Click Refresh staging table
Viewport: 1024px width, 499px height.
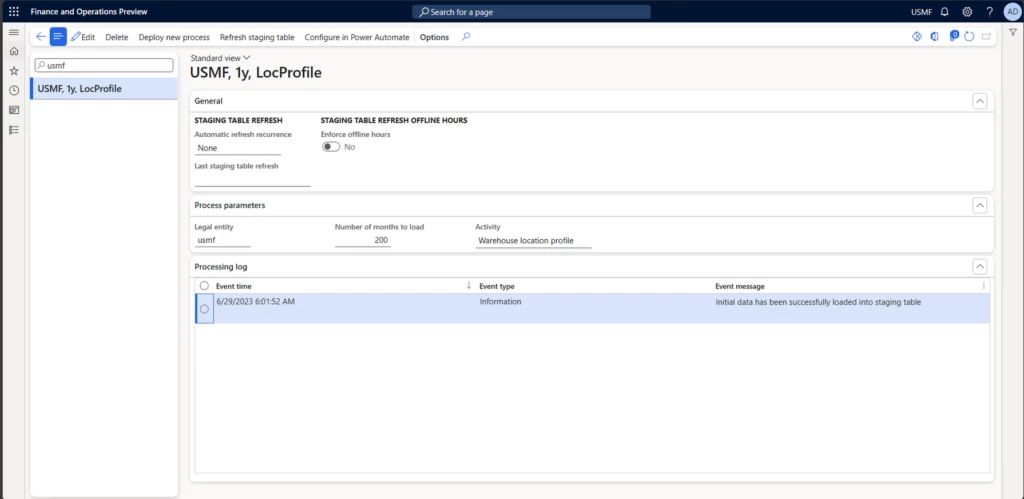pyautogui.click(x=257, y=37)
